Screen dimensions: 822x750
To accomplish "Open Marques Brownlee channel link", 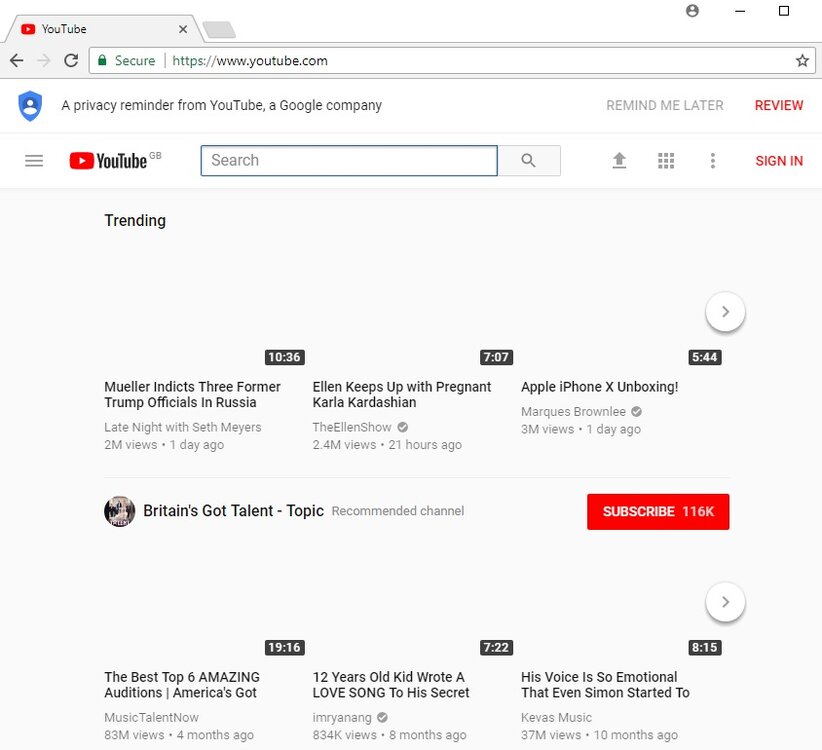I will pos(573,411).
